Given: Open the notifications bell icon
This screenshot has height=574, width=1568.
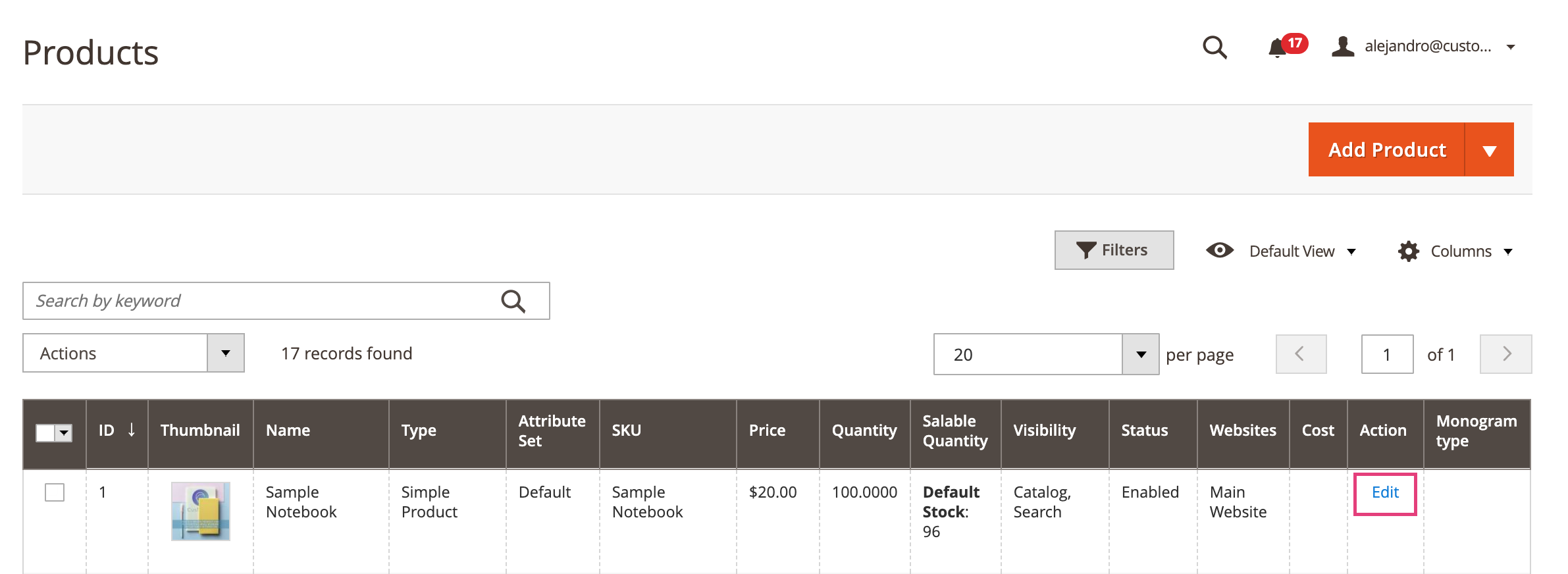Looking at the screenshot, I should pos(1277,47).
